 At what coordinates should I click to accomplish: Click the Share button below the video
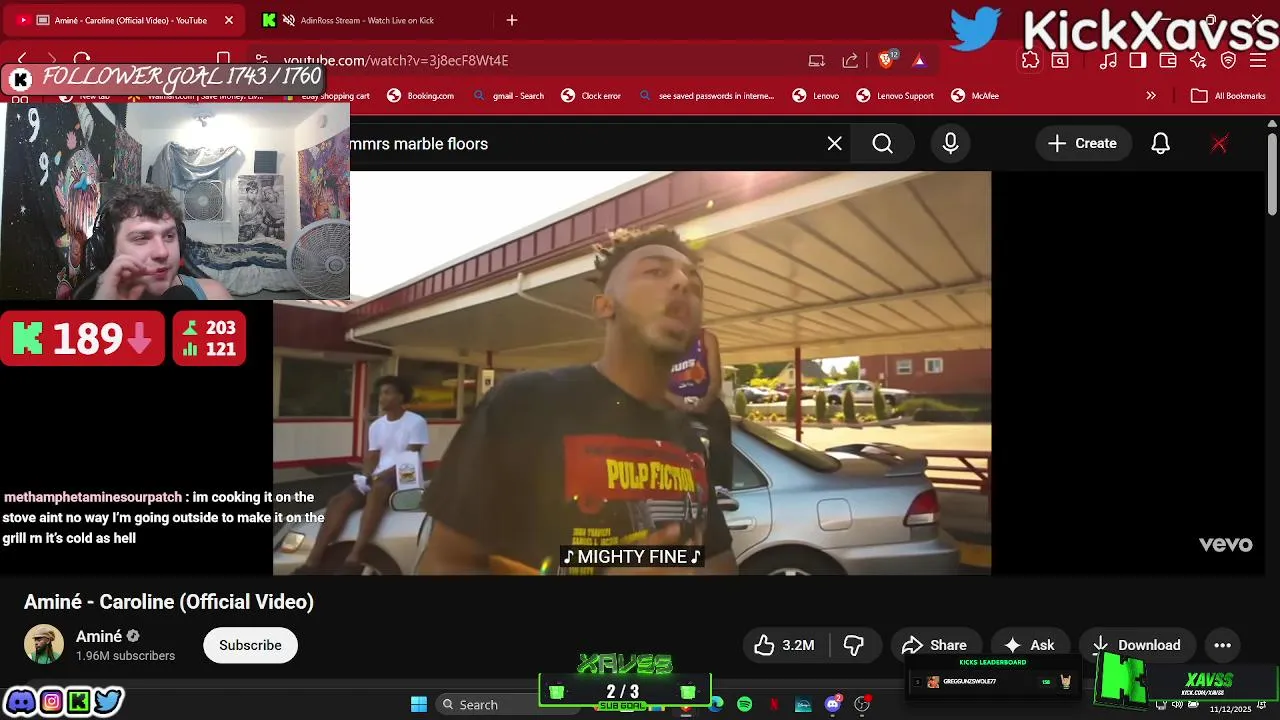[x=934, y=645]
